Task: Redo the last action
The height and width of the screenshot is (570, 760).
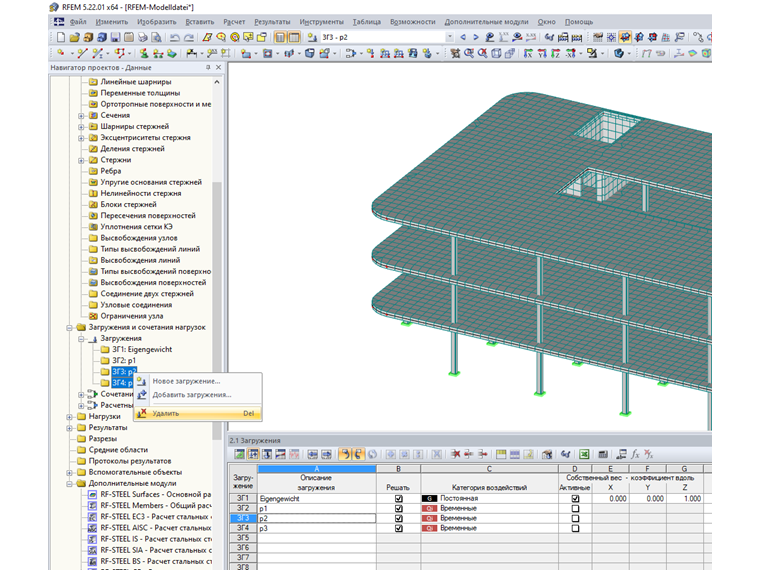Action: [x=189, y=37]
